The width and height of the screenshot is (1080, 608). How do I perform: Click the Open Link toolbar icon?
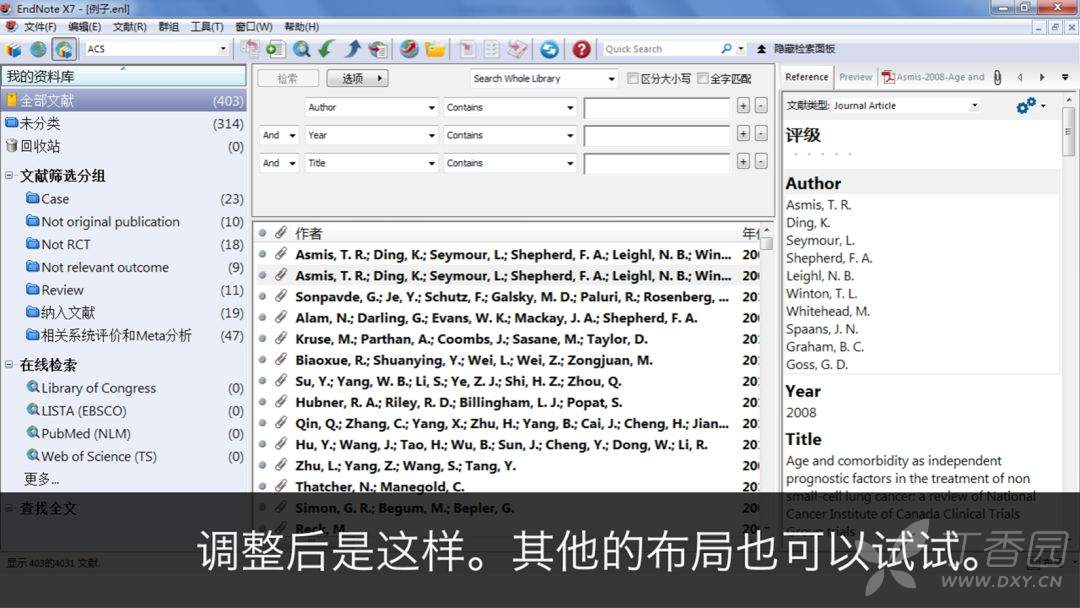(x=409, y=49)
